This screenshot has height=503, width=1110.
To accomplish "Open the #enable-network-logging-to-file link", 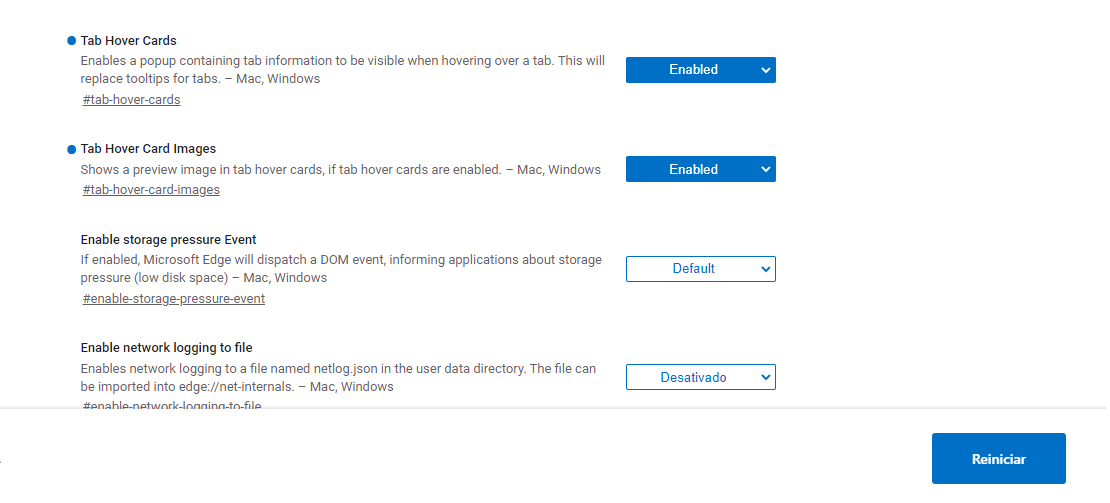I will tap(172, 405).
